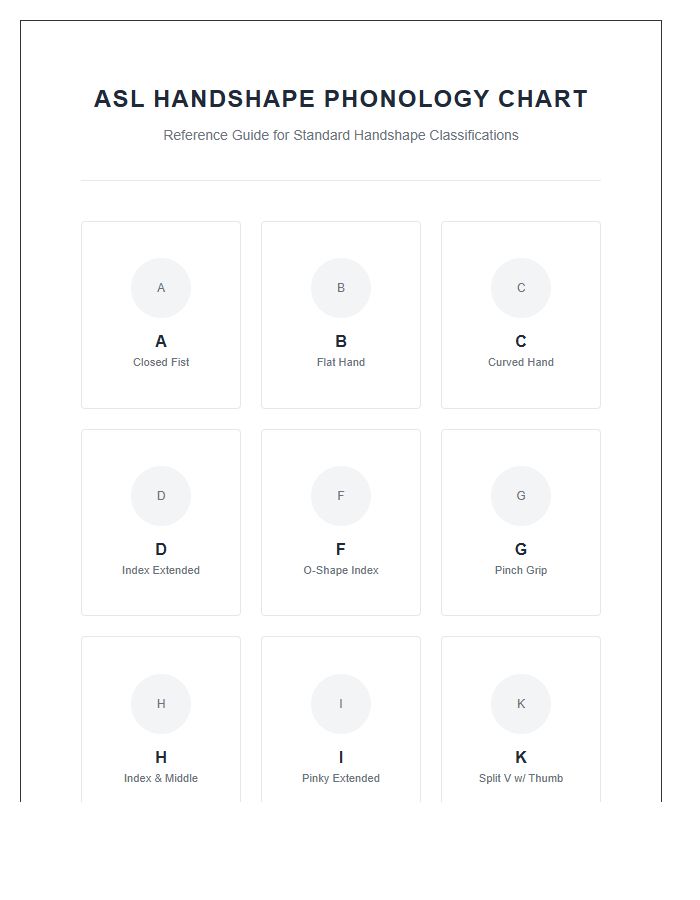Click the 'Pinch Grip' label
The width and height of the screenshot is (700, 900).
[521, 570]
